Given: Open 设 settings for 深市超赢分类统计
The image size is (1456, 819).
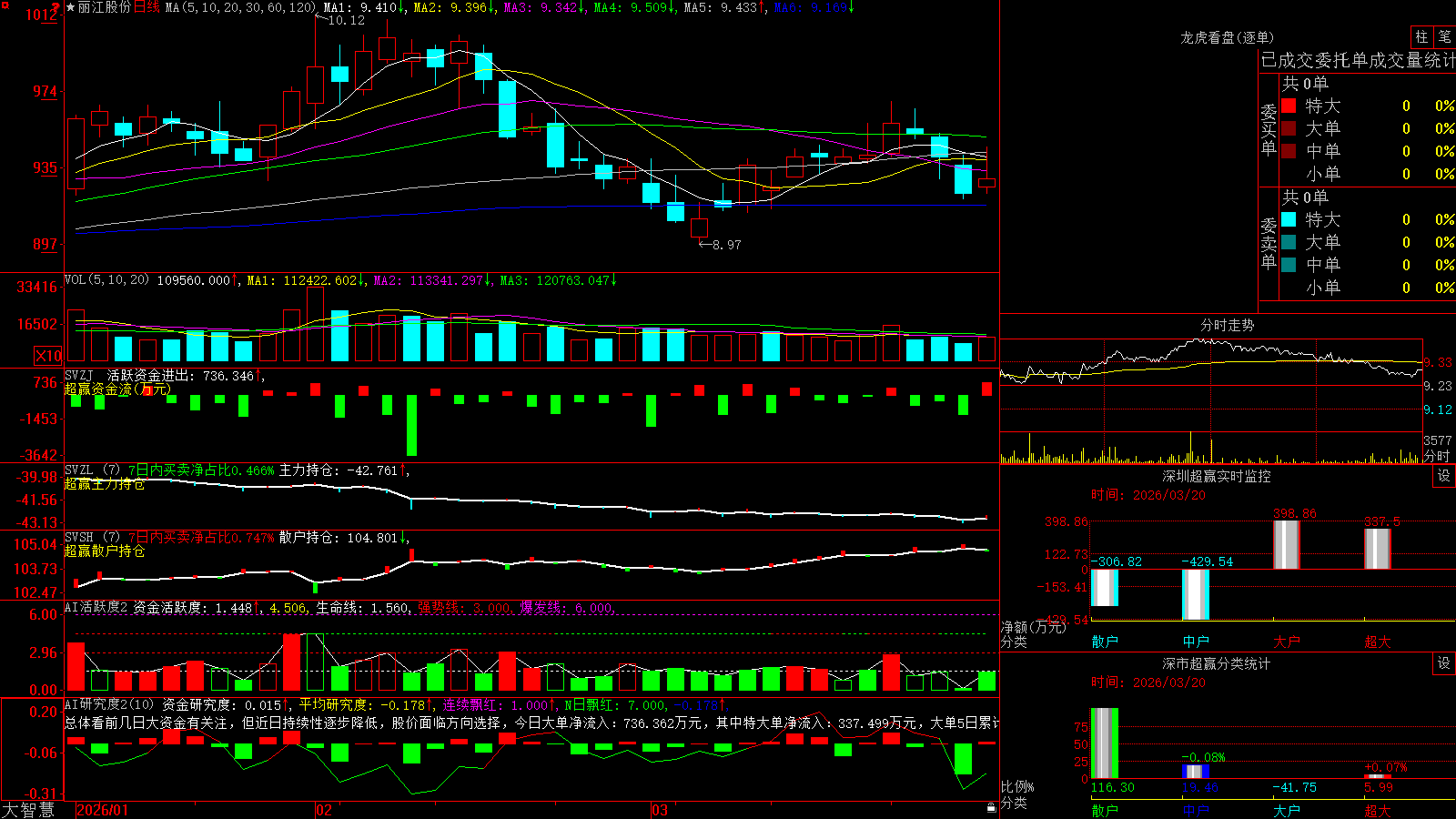Looking at the screenshot, I should [x=1444, y=663].
